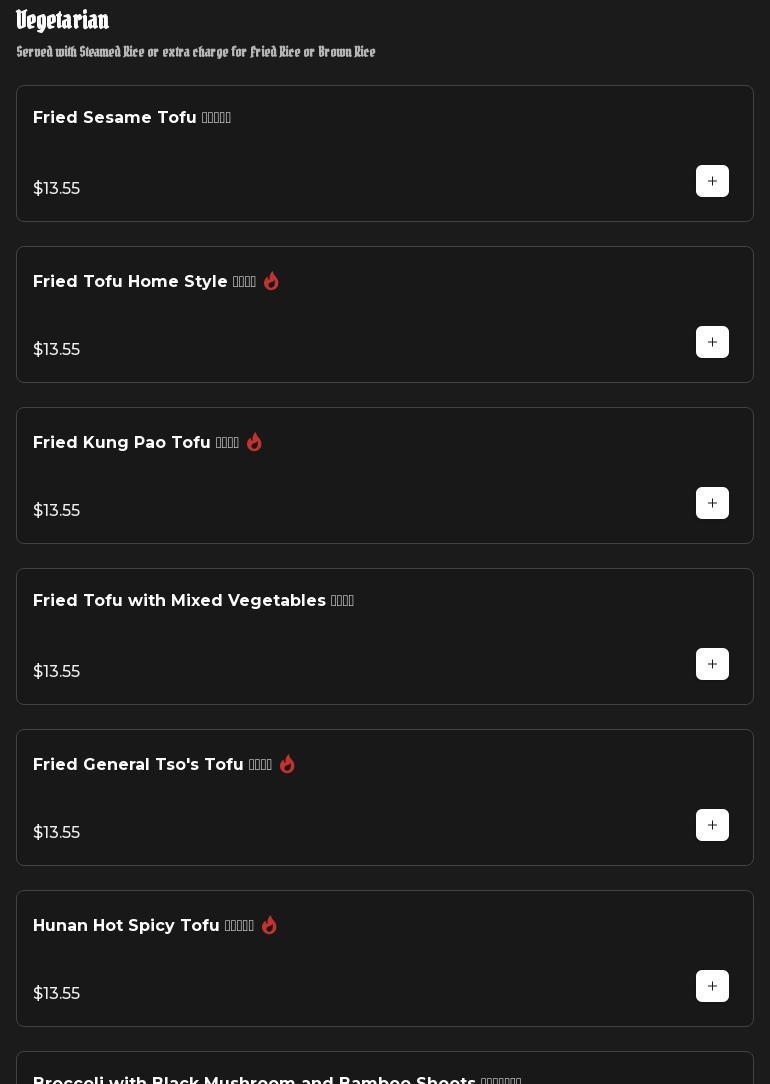Viewport: 770px width, 1084px height.
Task: Add Fried Sesame Tofu with plus icon
Action: pyautogui.click(x=712, y=181)
